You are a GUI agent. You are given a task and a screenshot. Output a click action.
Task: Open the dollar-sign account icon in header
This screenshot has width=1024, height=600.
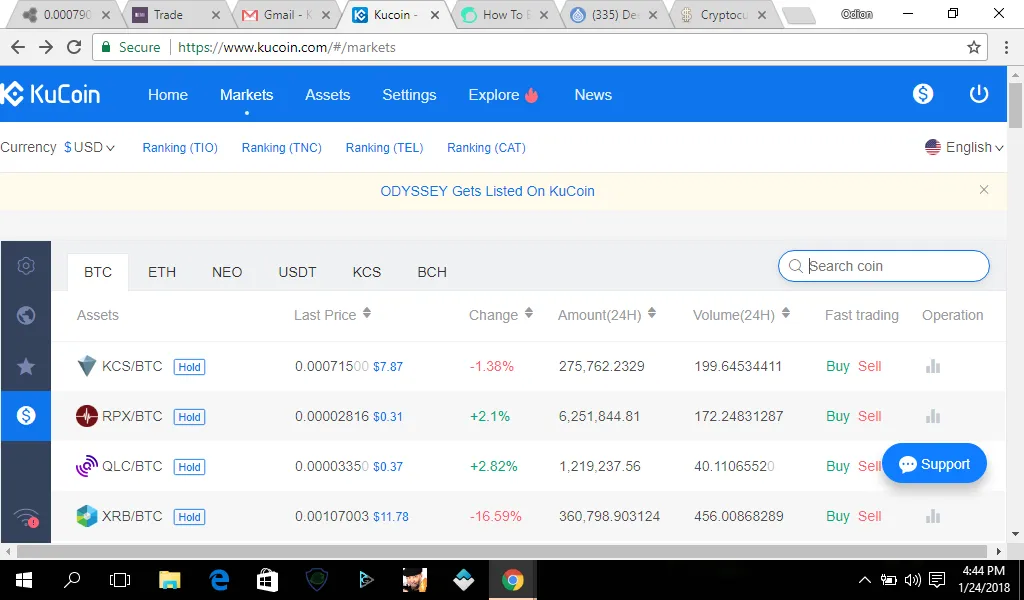pos(923,94)
